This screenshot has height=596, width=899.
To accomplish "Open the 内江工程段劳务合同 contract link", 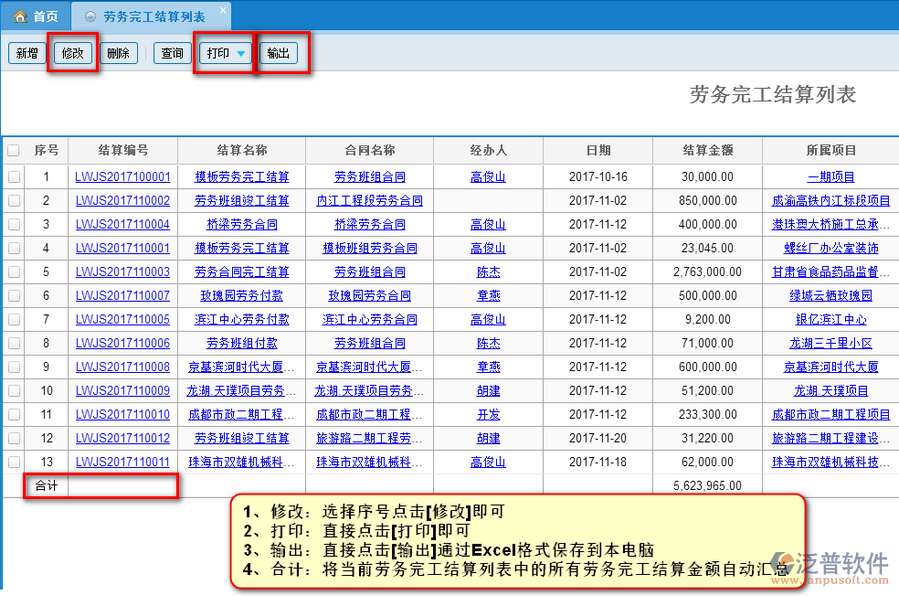I will (x=369, y=201).
